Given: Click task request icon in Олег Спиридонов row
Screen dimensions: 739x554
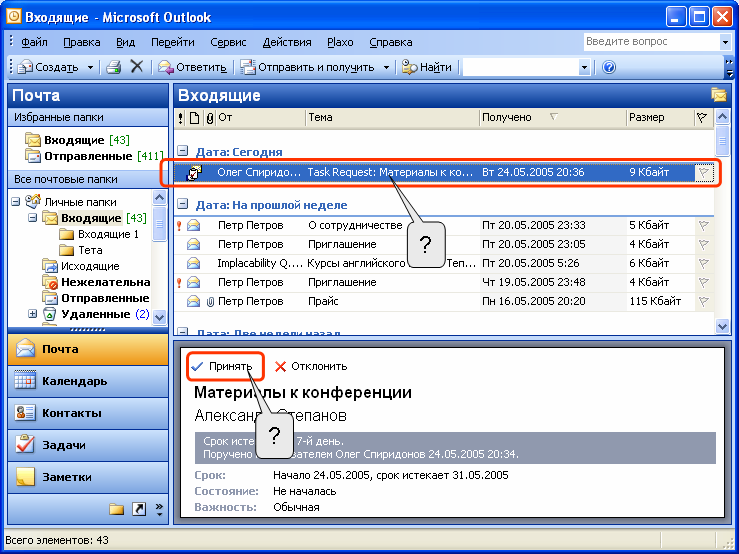Looking at the screenshot, I should 194,173.
